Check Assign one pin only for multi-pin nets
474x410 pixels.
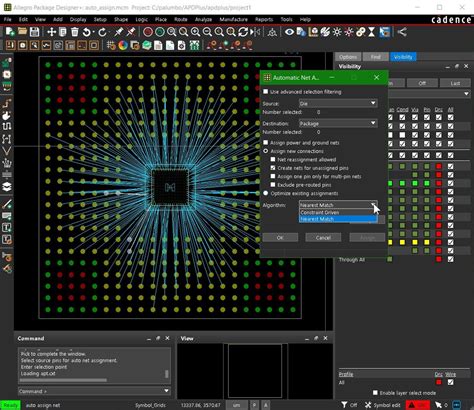(273, 176)
